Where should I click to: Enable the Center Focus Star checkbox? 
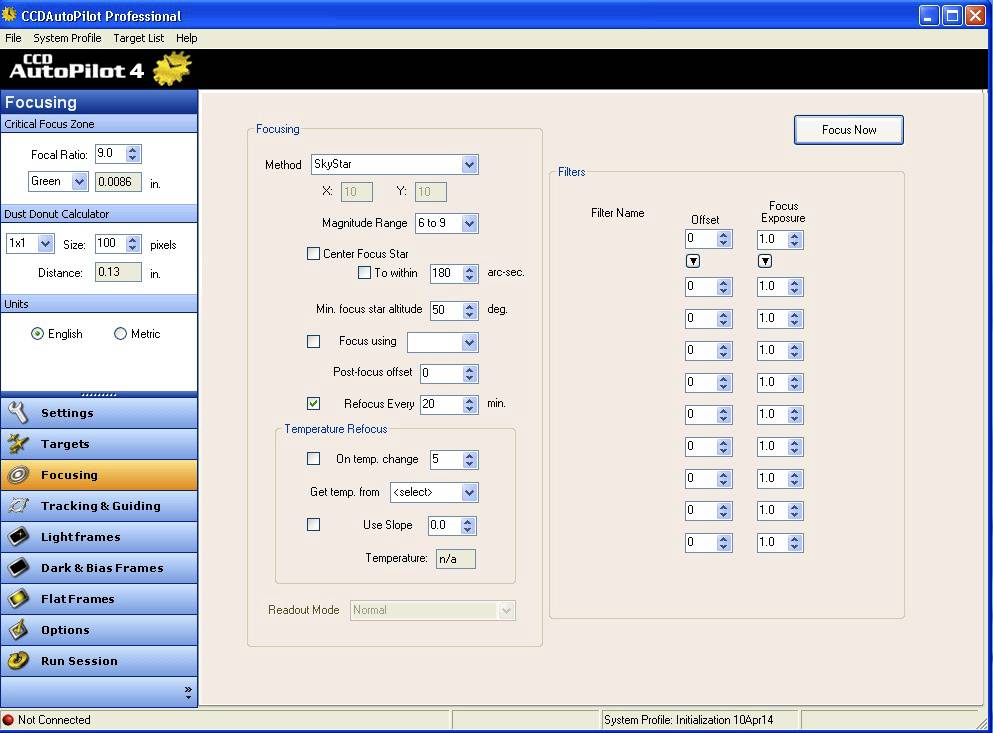[x=313, y=253]
